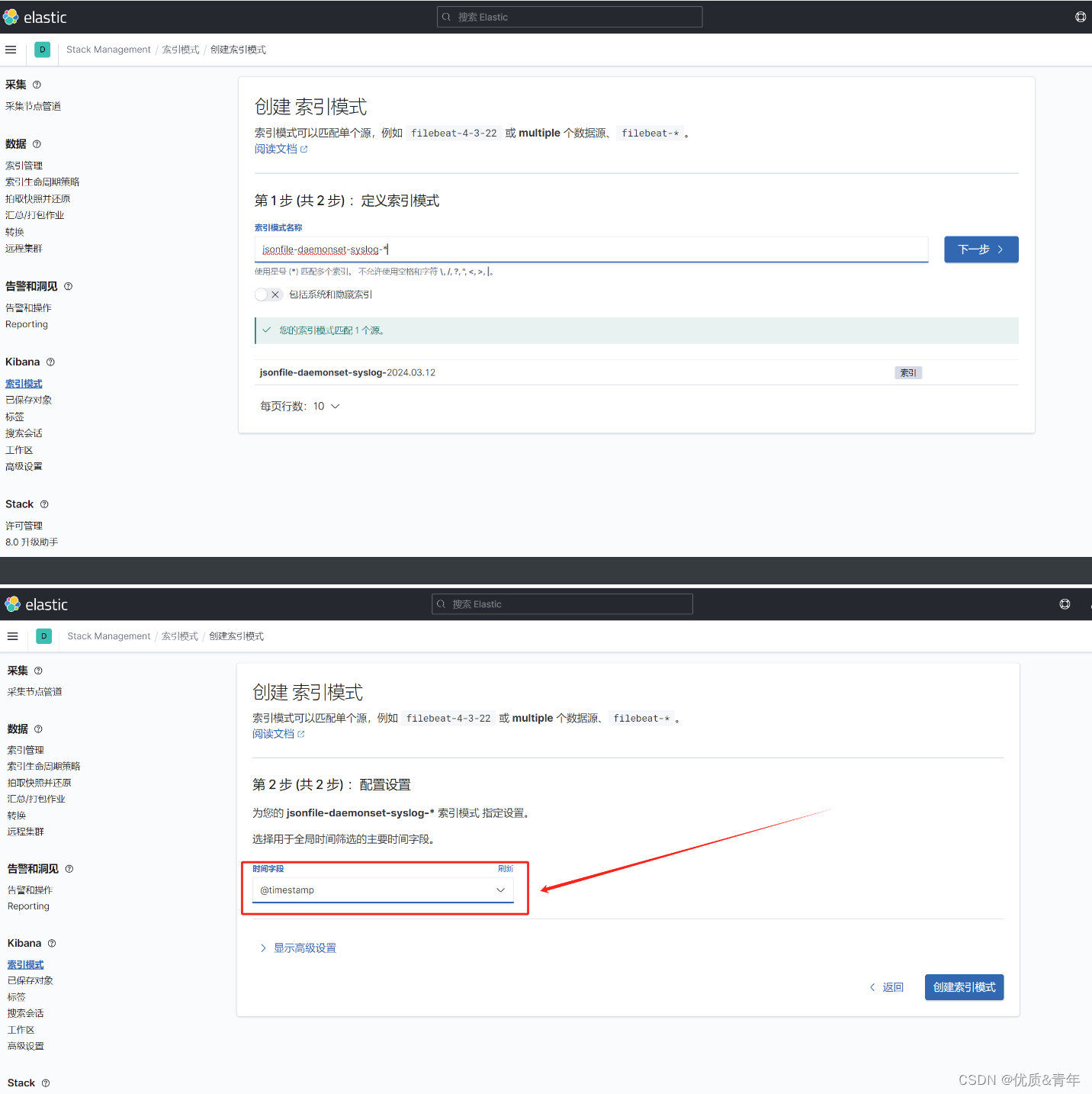Open 已保存对象 in top sidebar
The width and height of the screenshot is (1092, 1094).
pos(29,401)
